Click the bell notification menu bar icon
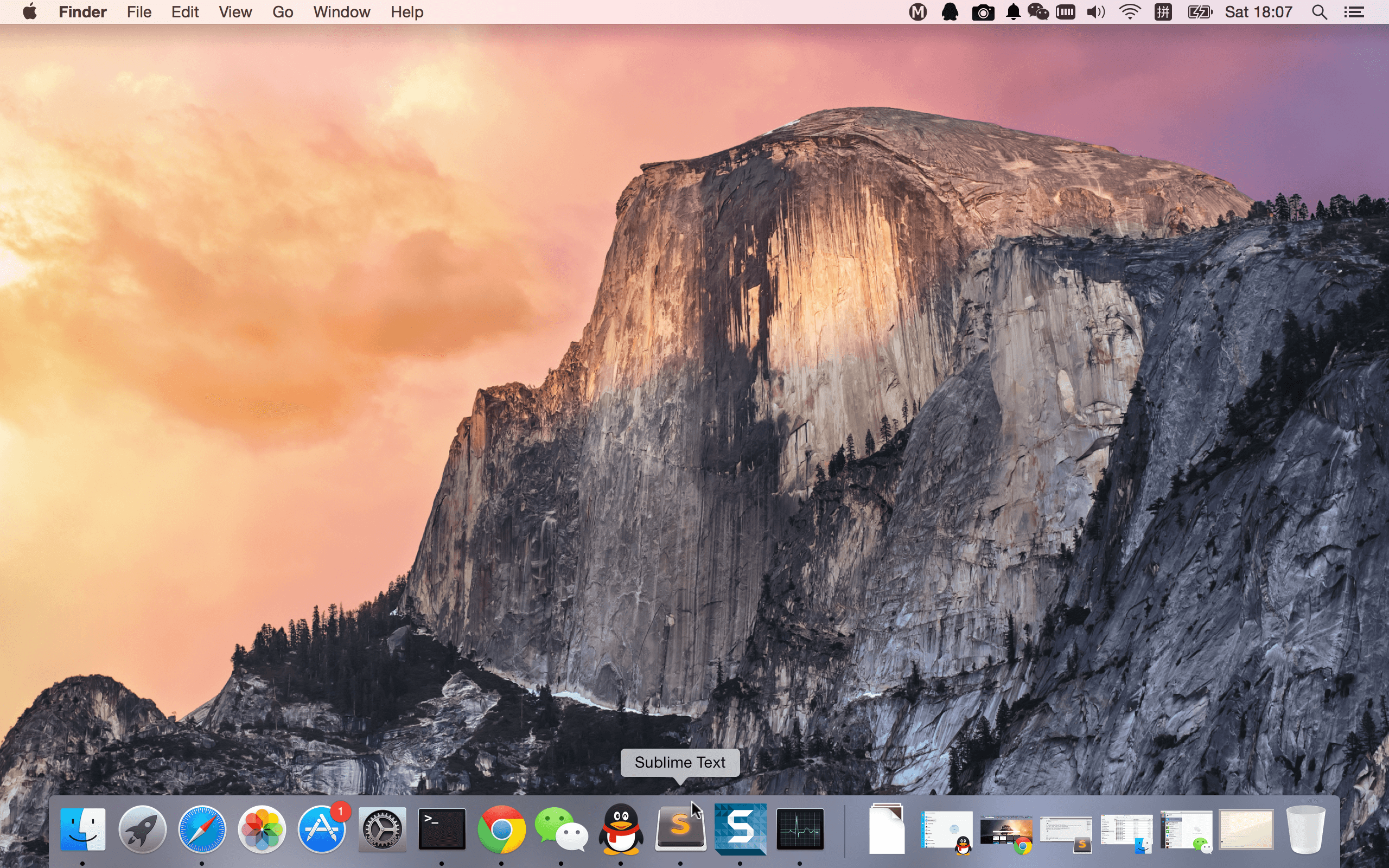 pos(1013,12)
